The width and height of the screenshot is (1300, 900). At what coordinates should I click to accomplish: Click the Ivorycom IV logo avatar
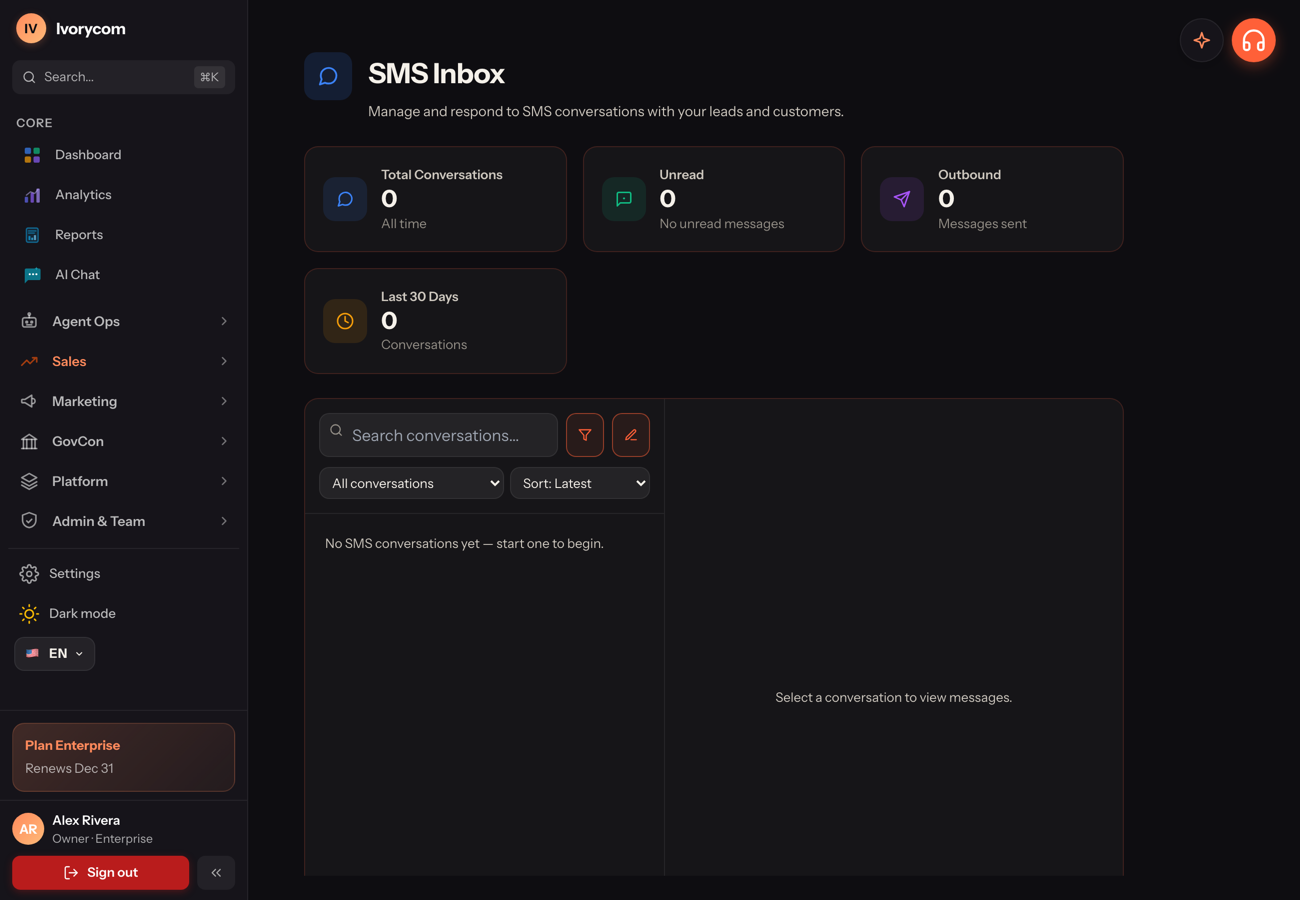click(x=31, y=28)
